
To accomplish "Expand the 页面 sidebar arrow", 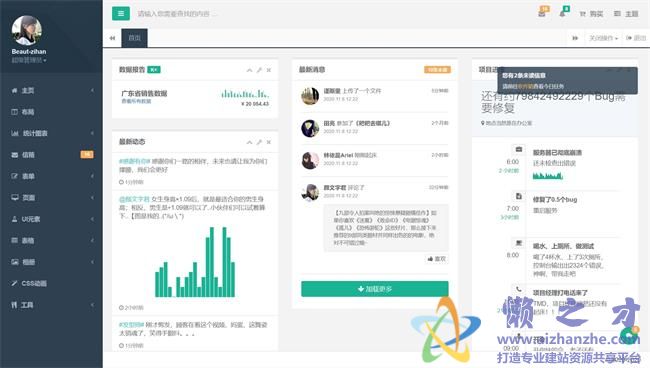I will pos(92,198).
